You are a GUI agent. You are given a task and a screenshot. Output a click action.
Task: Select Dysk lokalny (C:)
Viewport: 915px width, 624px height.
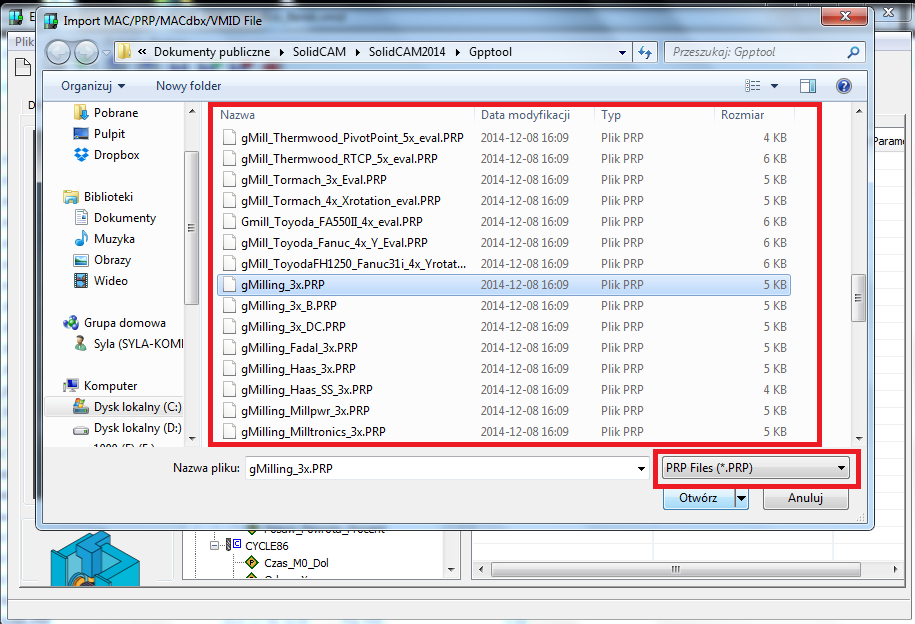click(137, 407)
